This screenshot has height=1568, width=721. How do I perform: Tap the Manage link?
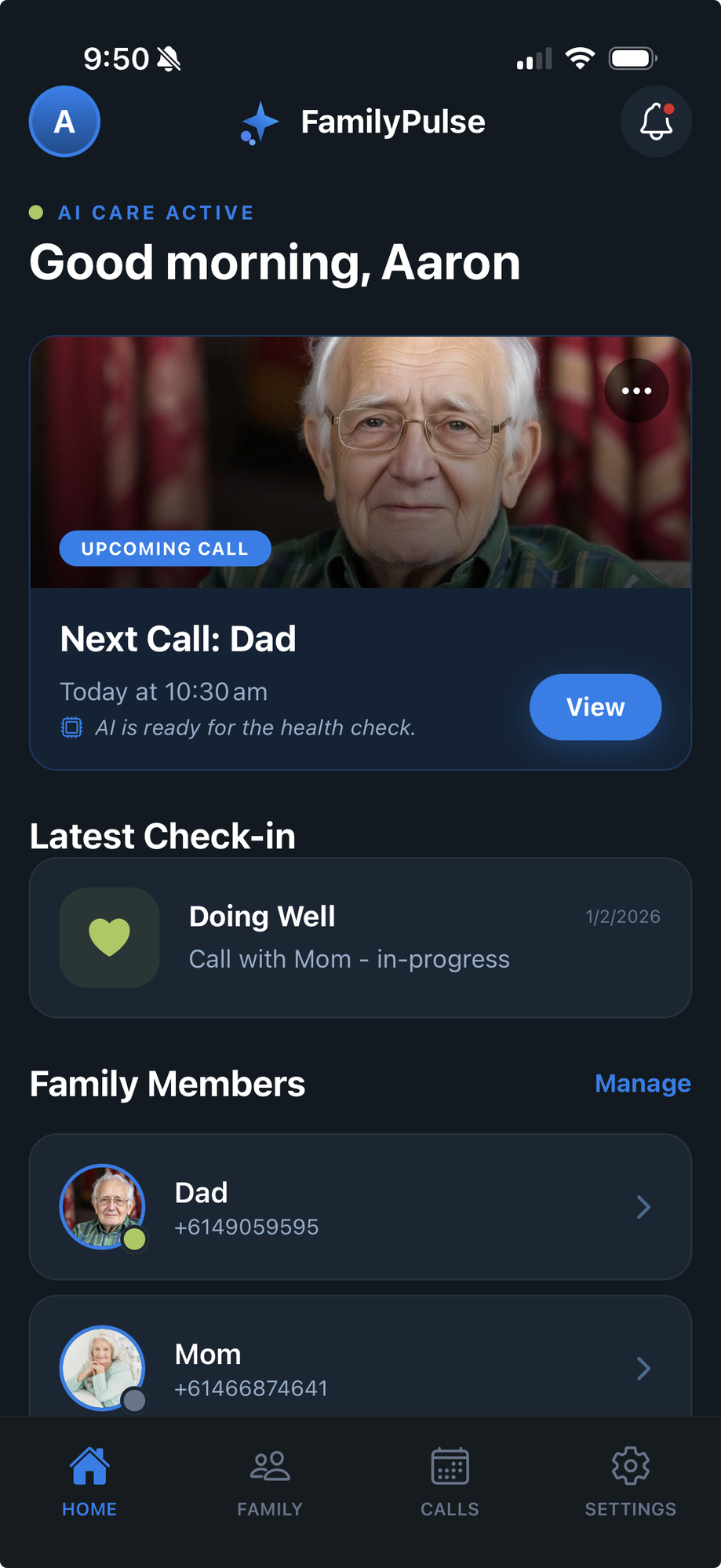click(643, 1084)
